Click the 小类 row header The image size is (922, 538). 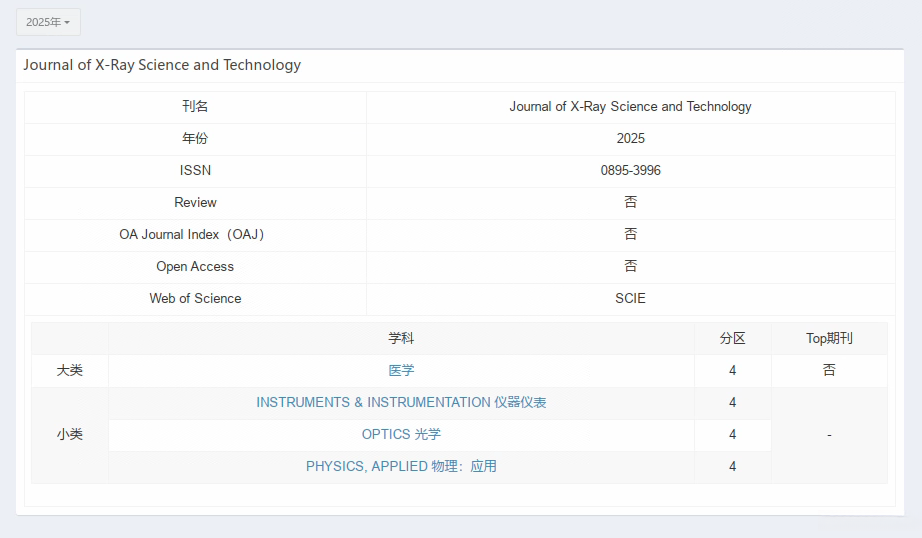pos(70,435)
